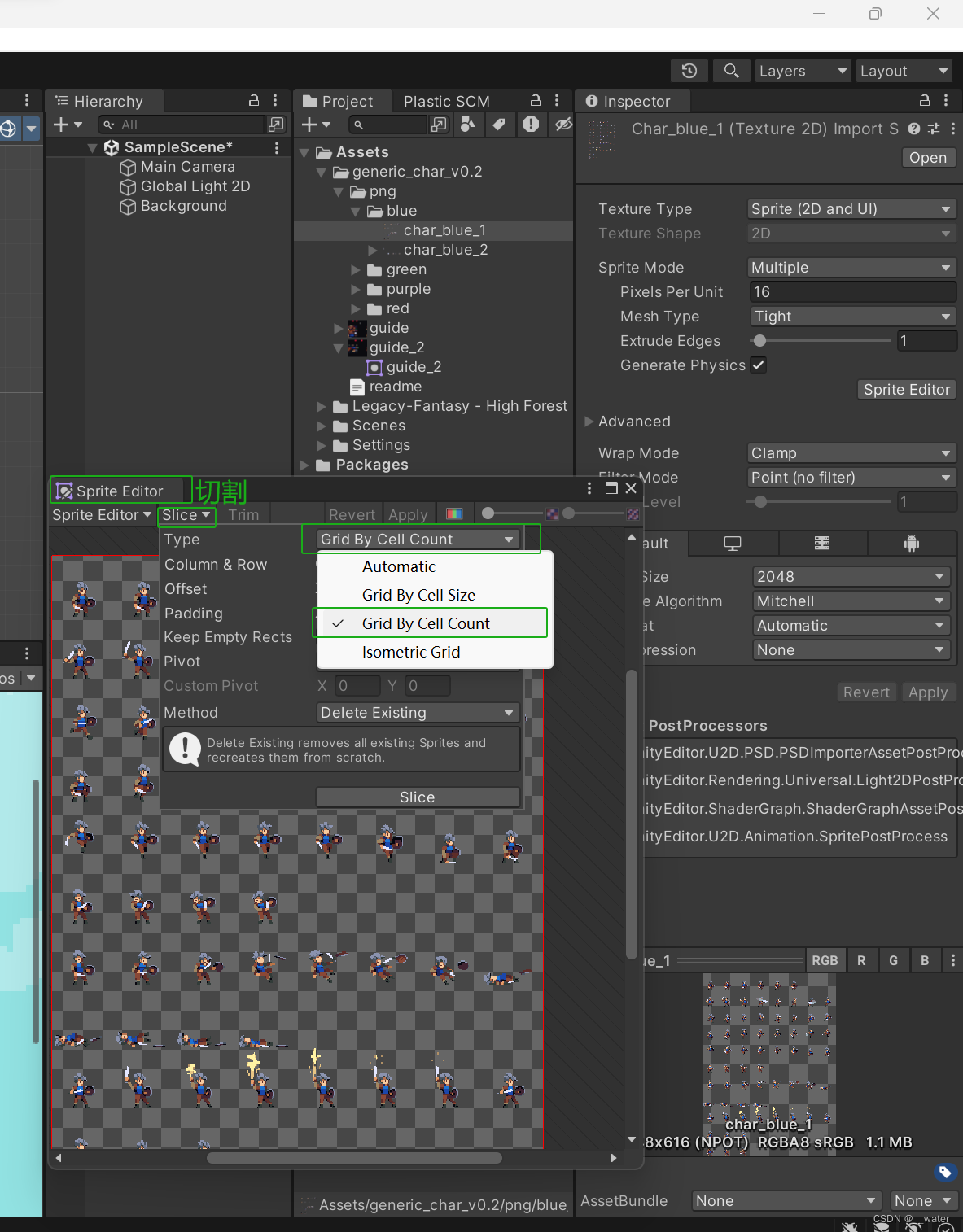Image resolution: width=963 pixels, height=1232 pixels.
Task: Expand the green folder
Action: tap(356, 269)
